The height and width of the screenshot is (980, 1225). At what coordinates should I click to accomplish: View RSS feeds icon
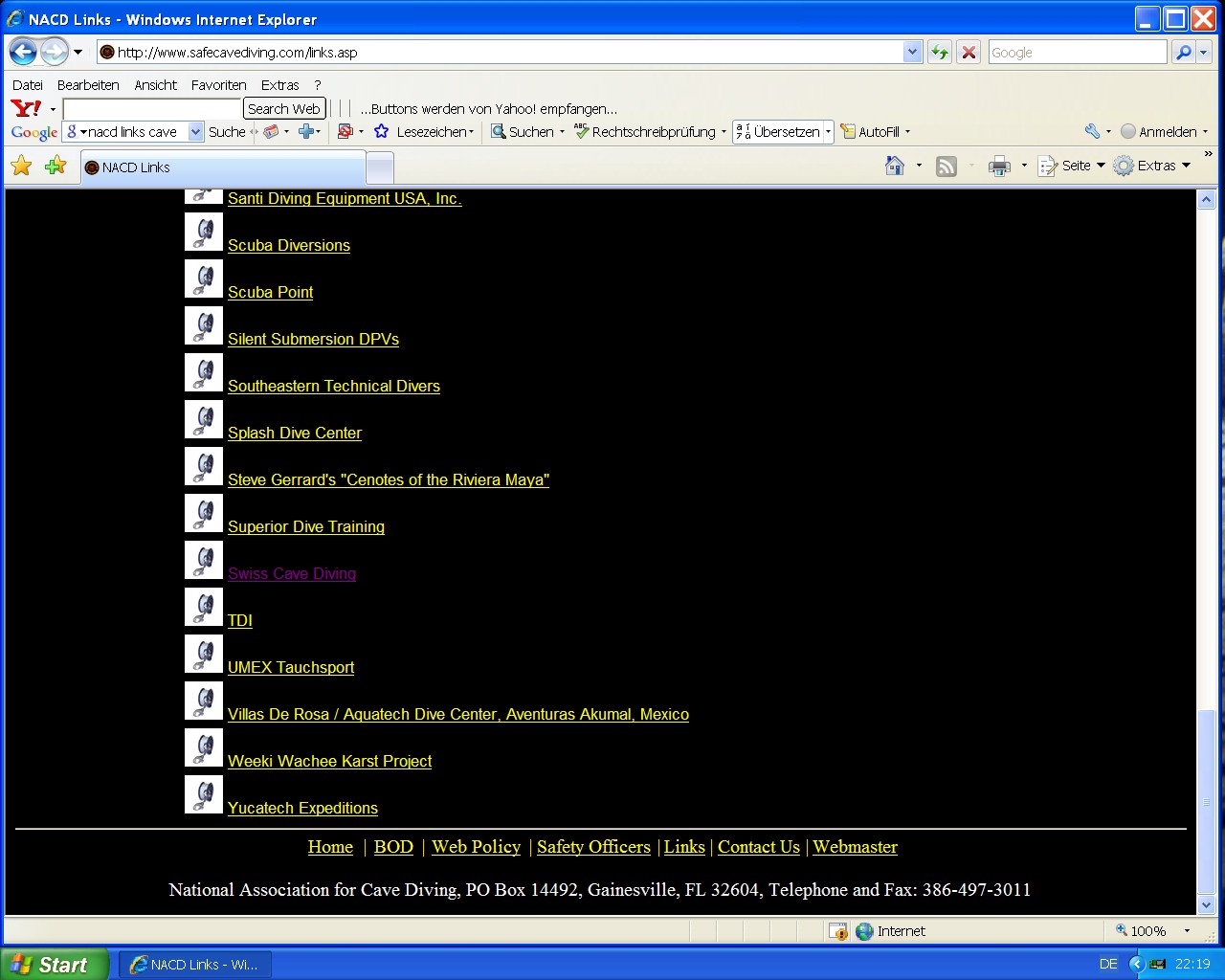tap(947, 166)
